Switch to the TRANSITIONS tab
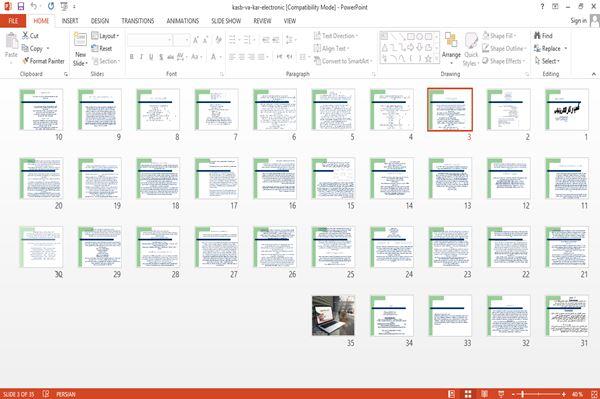 point(138,21)
